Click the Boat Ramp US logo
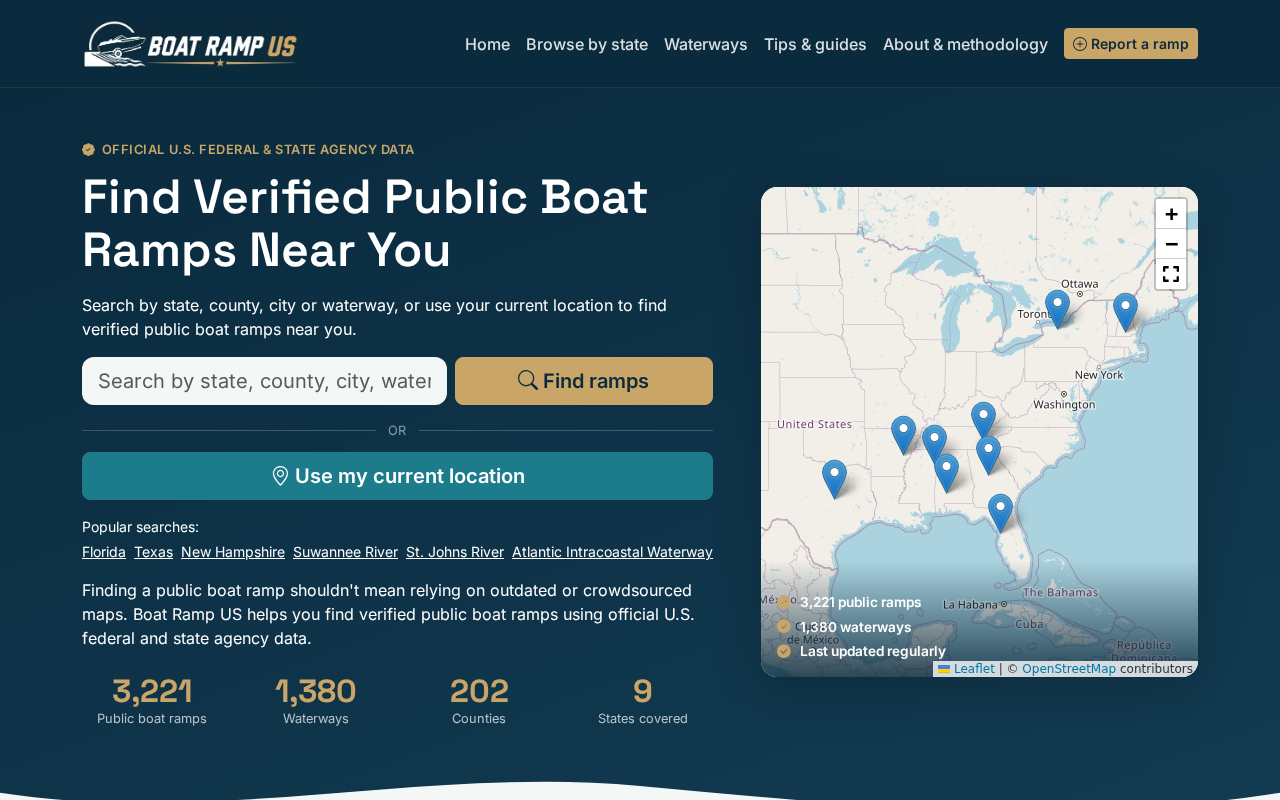This screenshot has height=800, width=1280. coord(190,44)
